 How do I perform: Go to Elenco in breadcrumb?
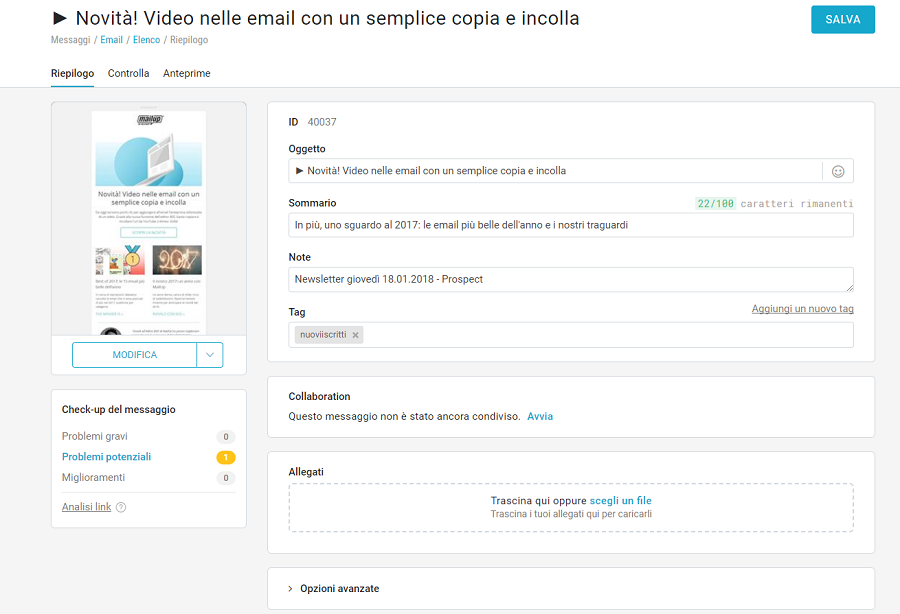point(146,41)
